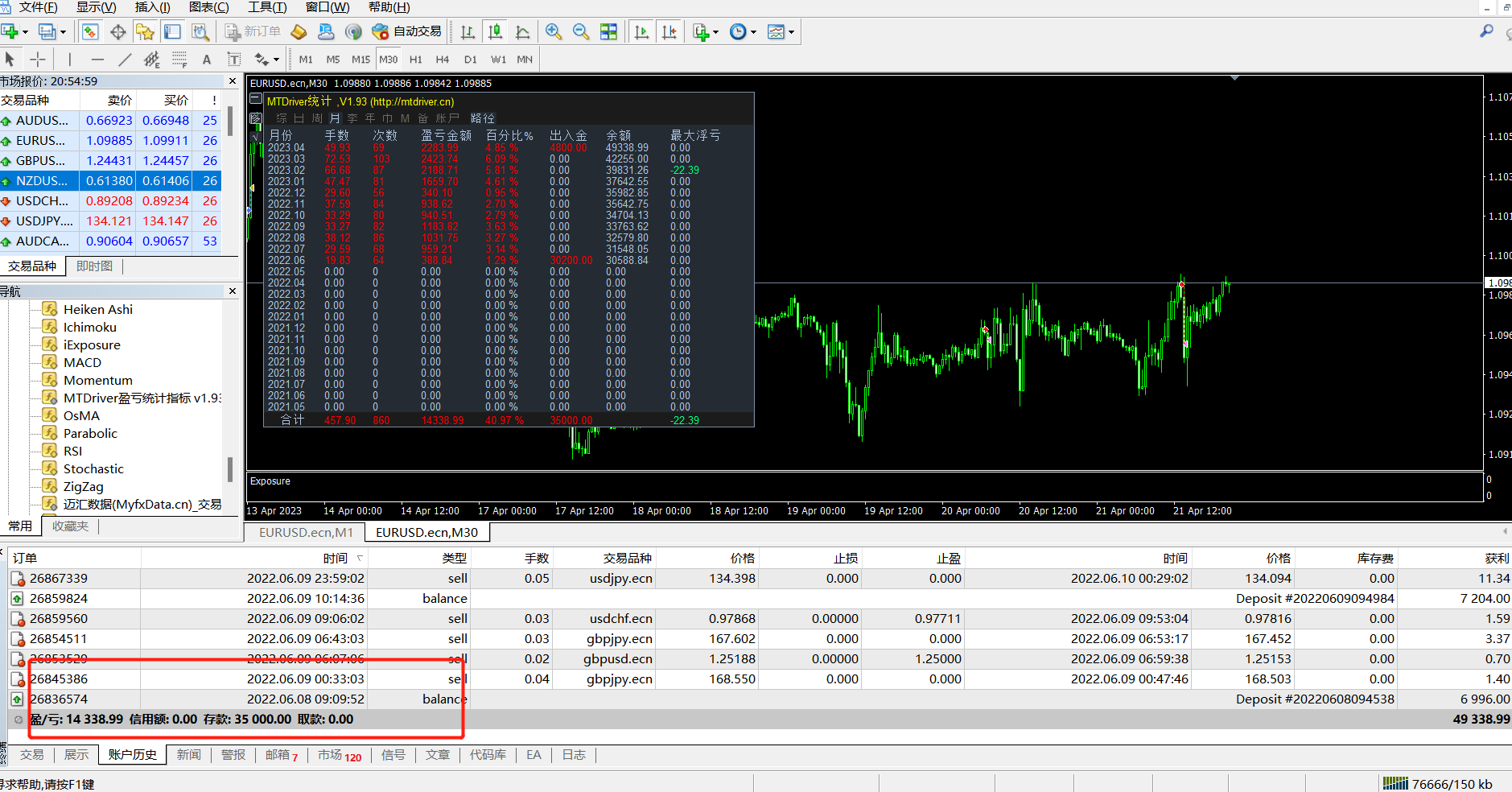The height and width of the screenshot is (792, 1512).
Task: Switch chart to candlestick display
Action: click(x=496, y=32)
